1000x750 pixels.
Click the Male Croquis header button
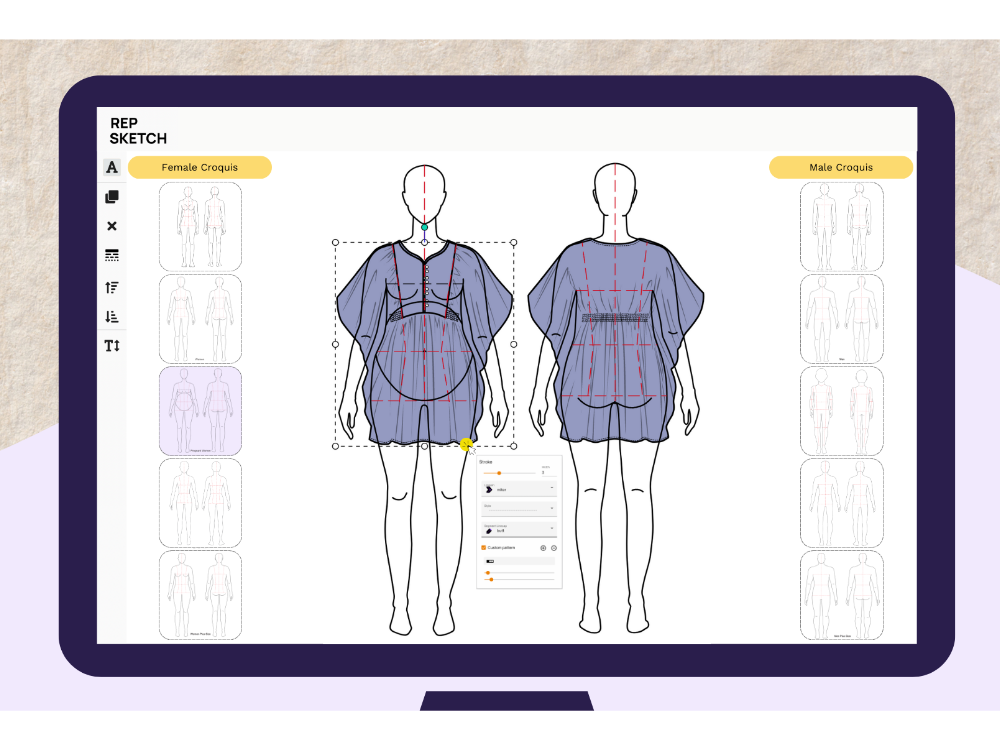tap(840, 167)
